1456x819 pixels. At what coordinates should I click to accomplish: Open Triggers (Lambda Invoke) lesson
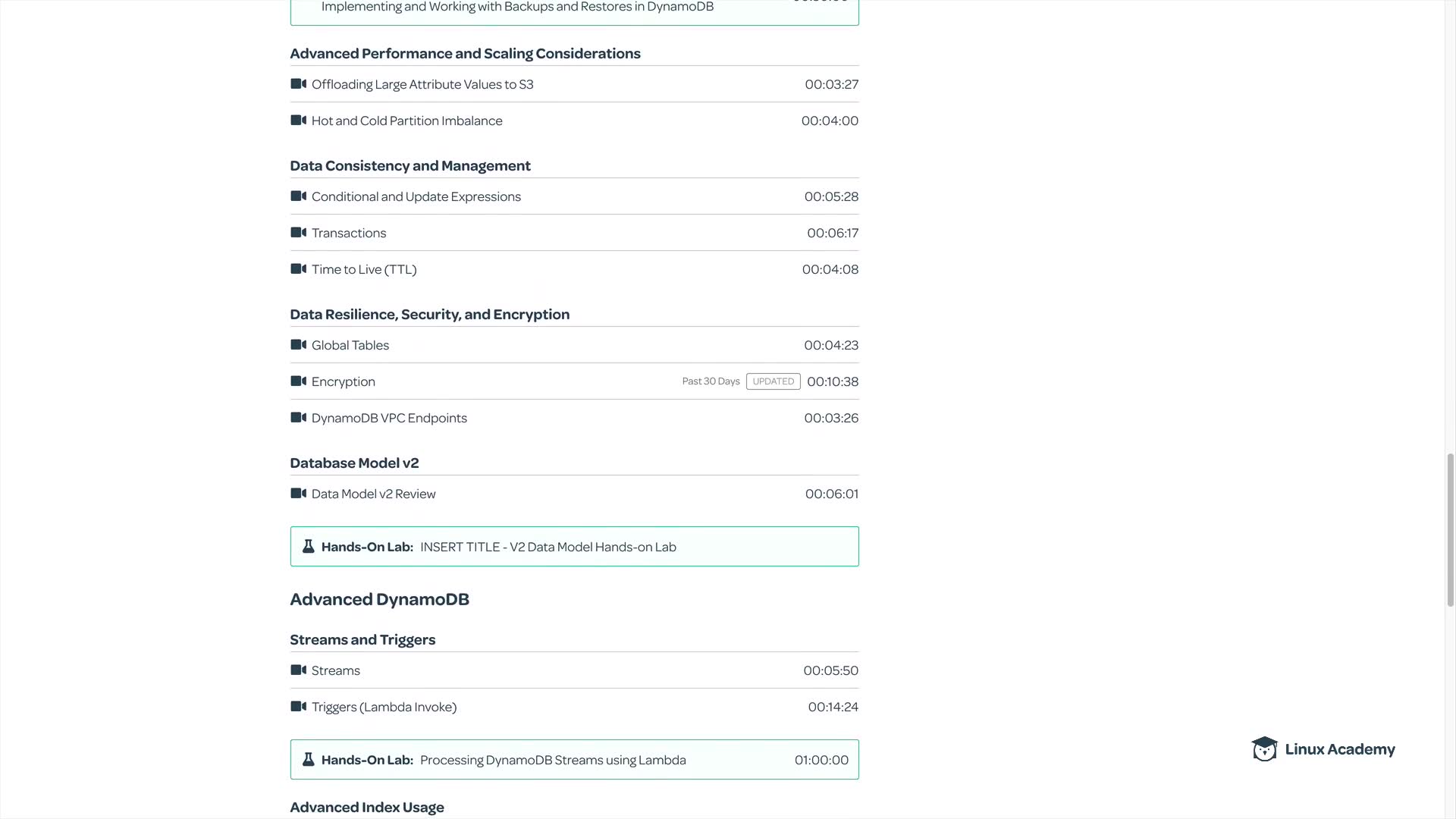(384, 708)
